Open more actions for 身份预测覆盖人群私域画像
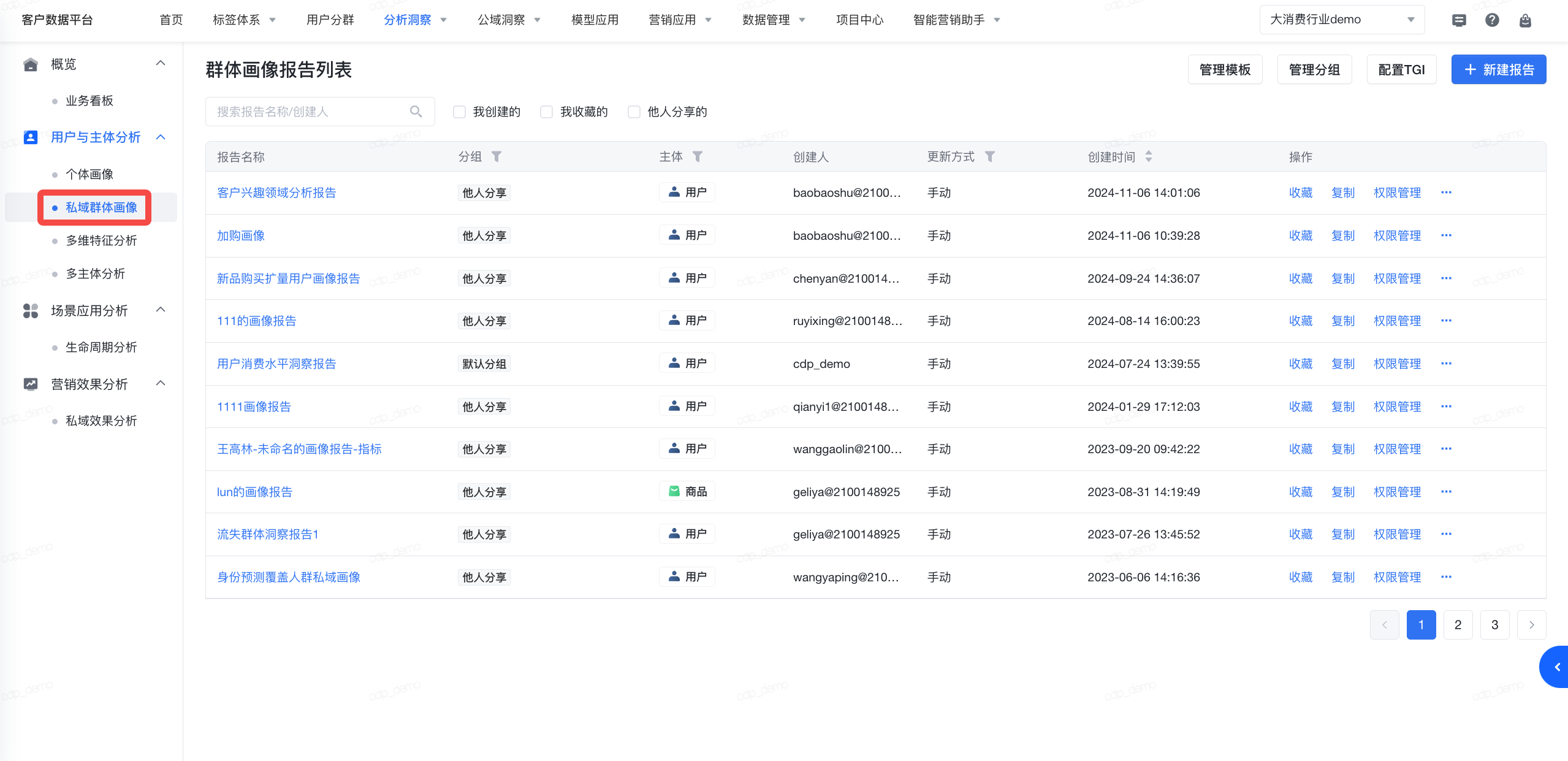 pyautogui.click(x=1447, y=577)
